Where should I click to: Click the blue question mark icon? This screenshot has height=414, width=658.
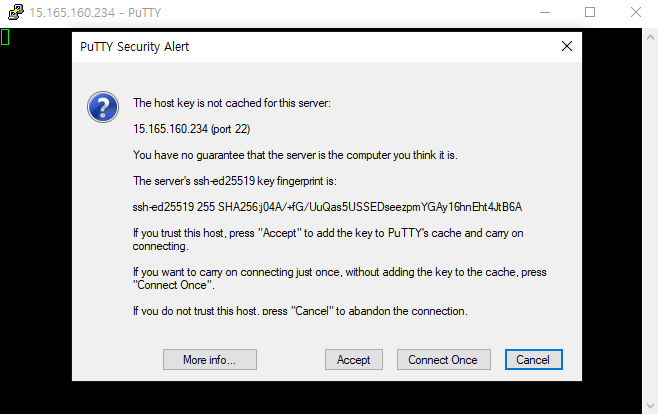point(103,107)
